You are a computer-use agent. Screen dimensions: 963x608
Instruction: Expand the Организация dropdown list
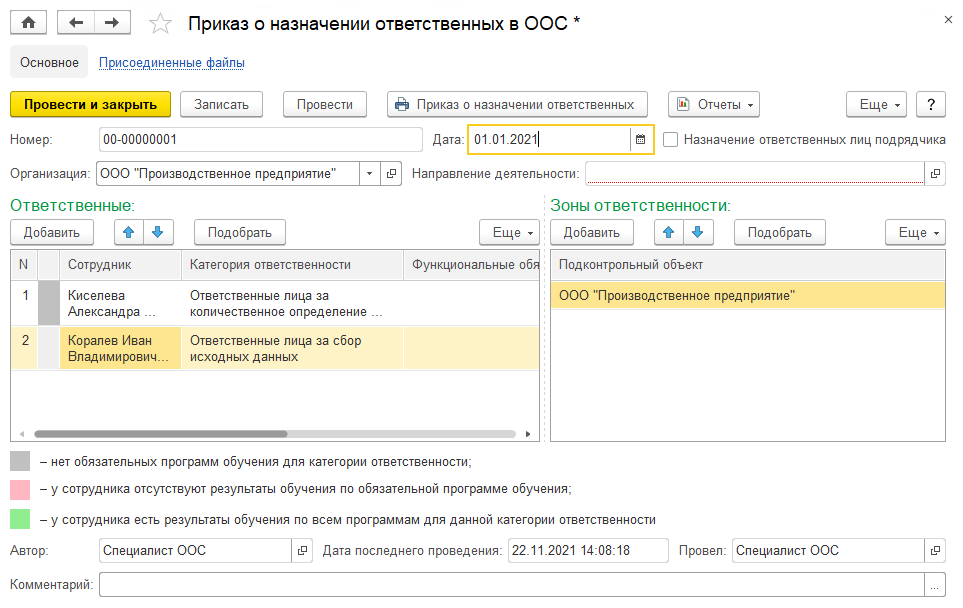367,174
